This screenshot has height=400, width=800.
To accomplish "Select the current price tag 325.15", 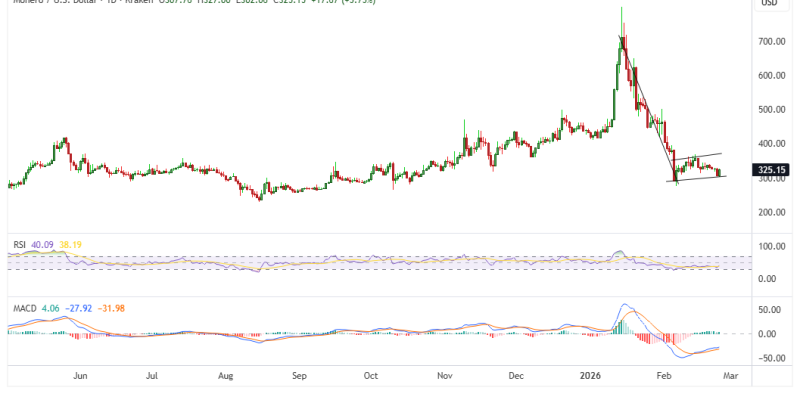I will click(x=770, y=171).
